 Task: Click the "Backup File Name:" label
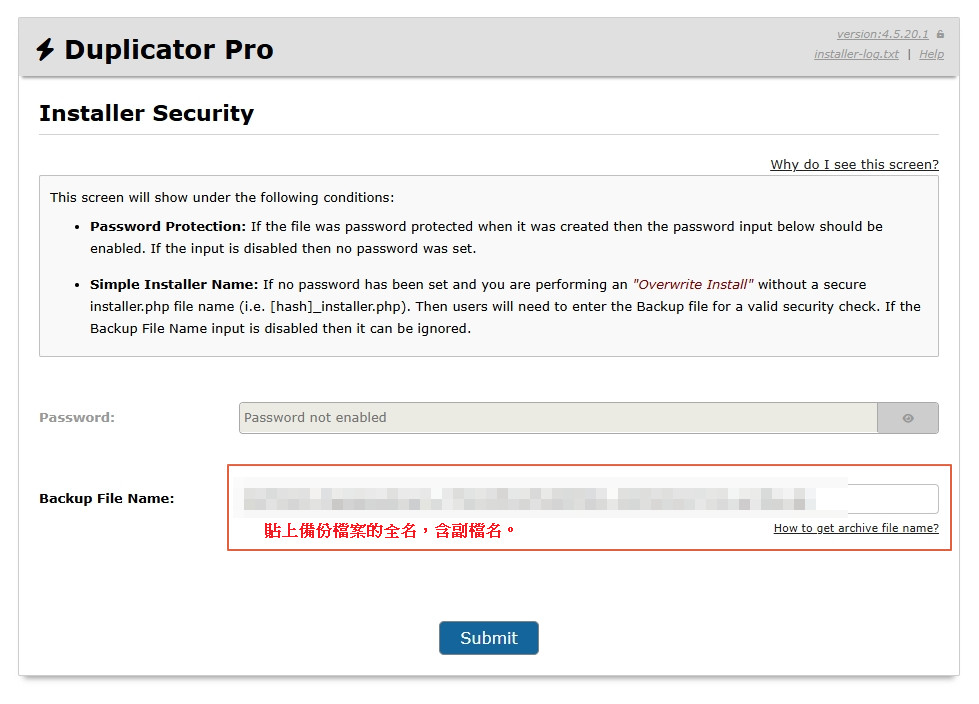(106, 498)
